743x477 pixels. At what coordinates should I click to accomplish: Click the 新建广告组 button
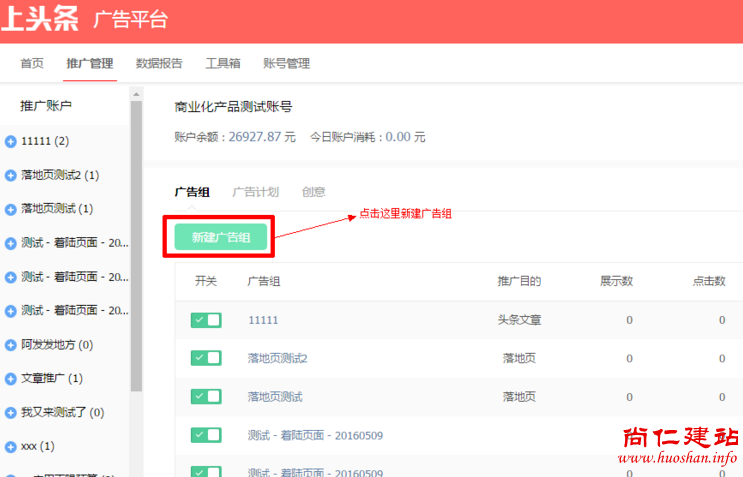tap(220, 236)
